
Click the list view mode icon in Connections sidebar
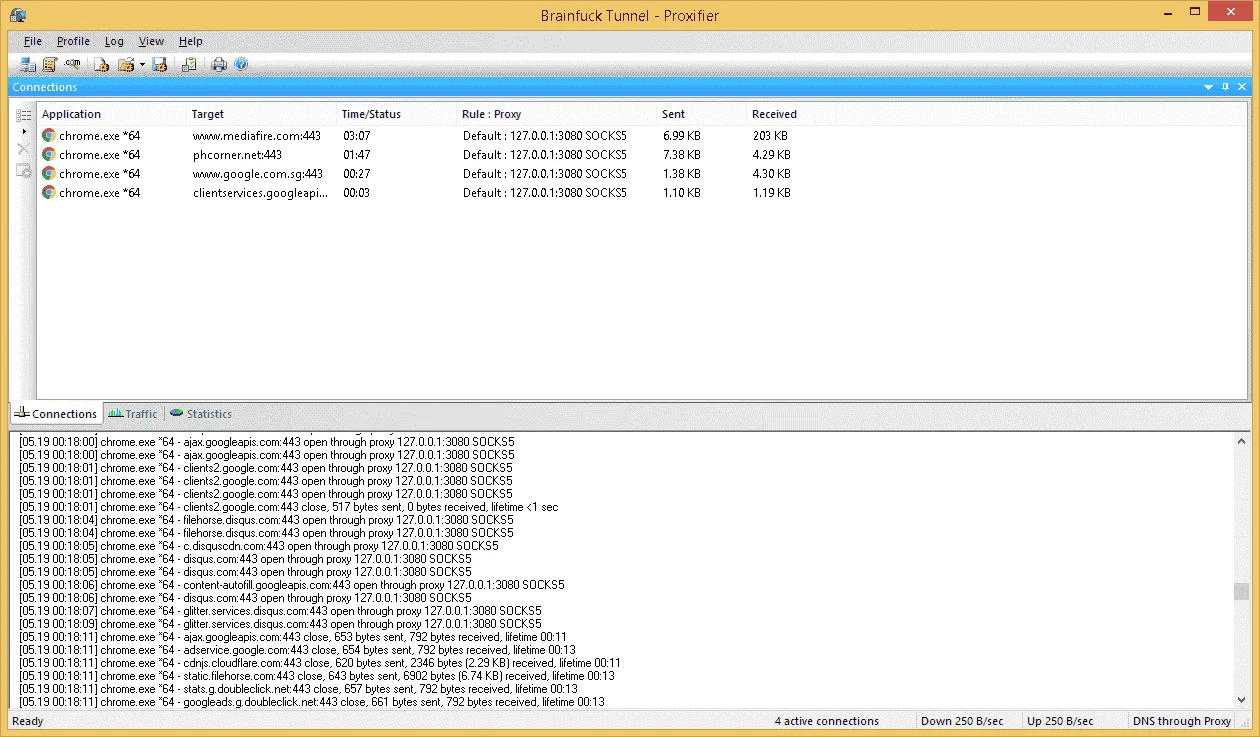(24, 115)
